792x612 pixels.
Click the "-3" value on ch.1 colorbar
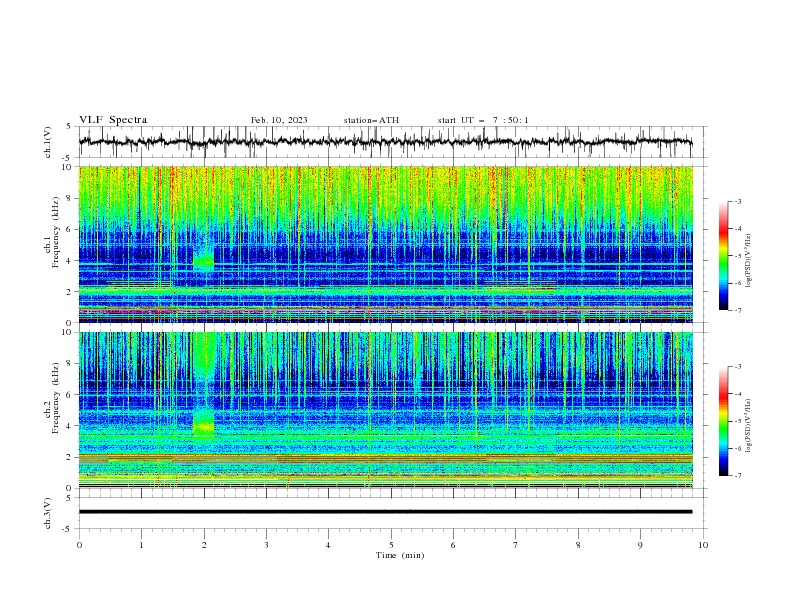[x=738, y=201]
